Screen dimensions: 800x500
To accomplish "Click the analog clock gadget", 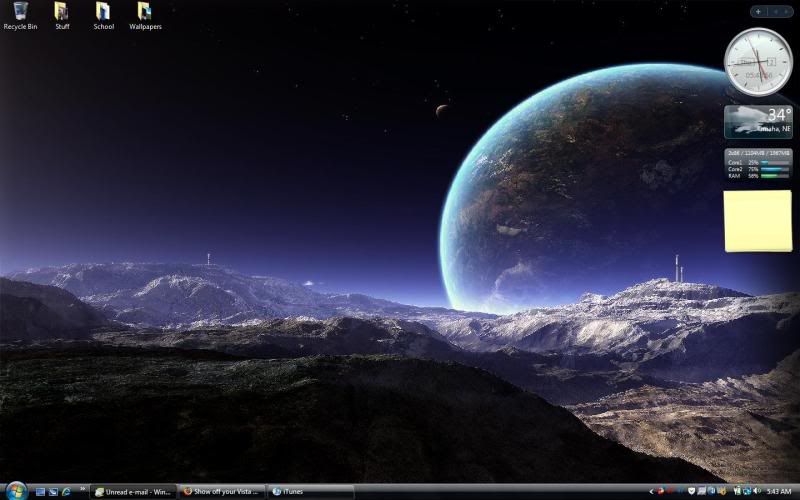I will point(759,62).
